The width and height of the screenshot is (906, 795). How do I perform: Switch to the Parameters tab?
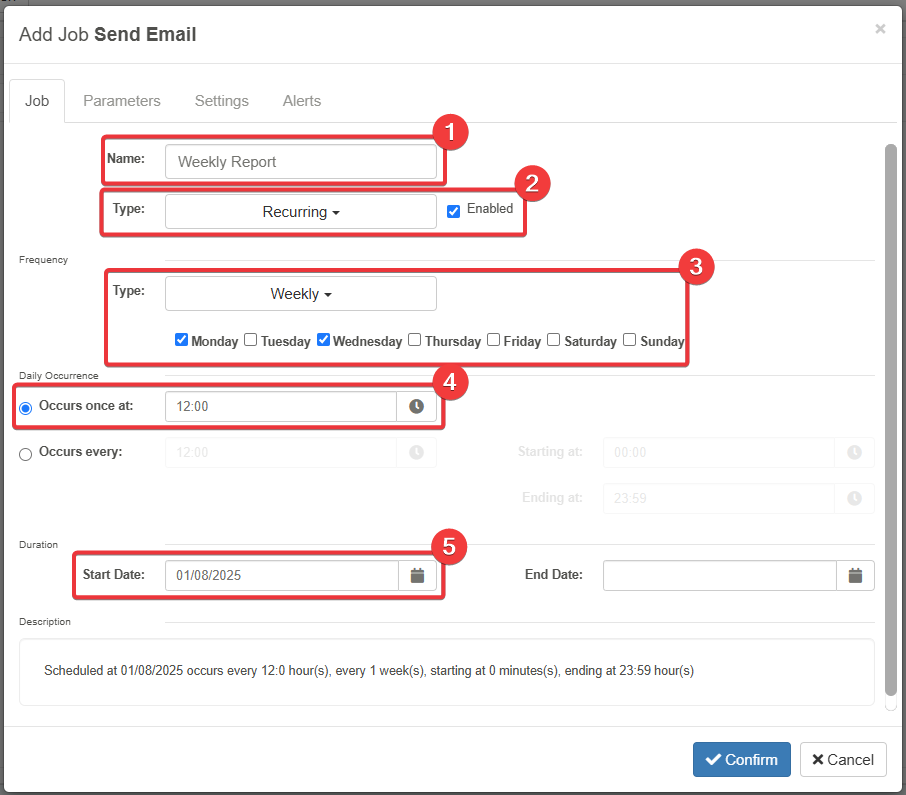pyautogui.click(x=122, y=101)
